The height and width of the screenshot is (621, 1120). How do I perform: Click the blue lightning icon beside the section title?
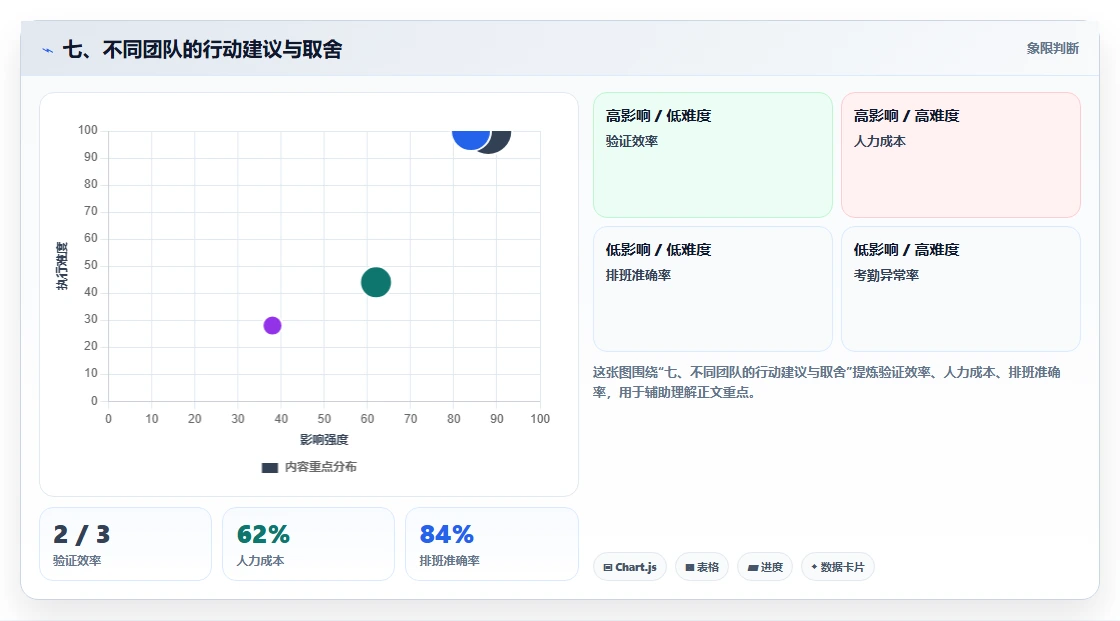pos(48,50)
